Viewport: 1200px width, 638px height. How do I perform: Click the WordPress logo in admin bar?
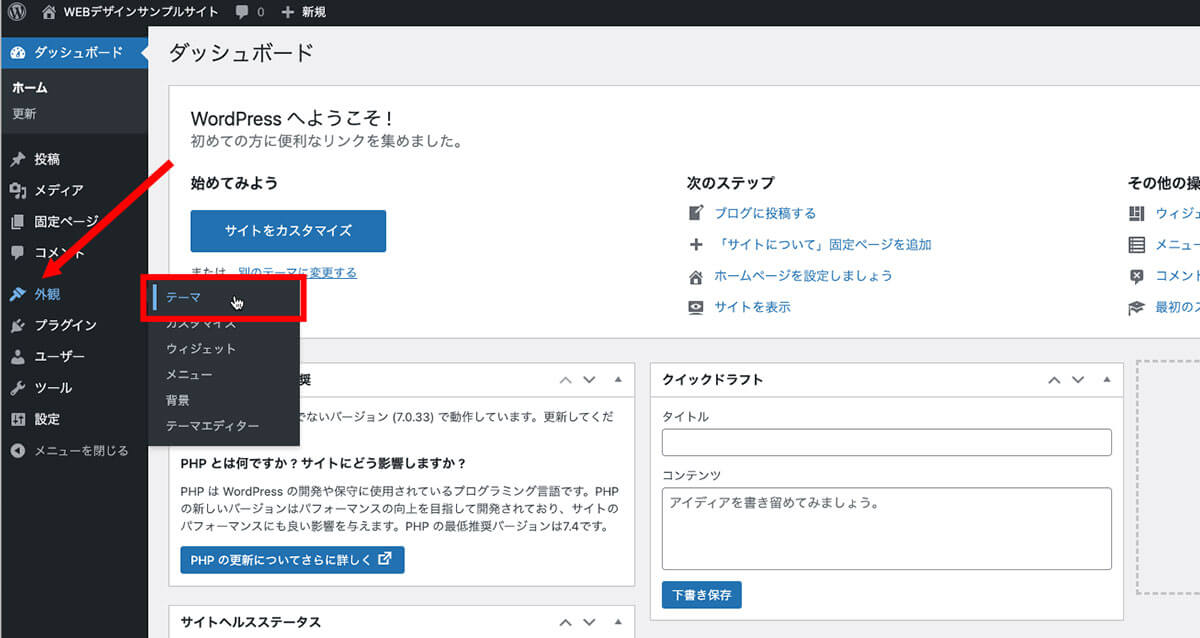(x=17, y=12)
